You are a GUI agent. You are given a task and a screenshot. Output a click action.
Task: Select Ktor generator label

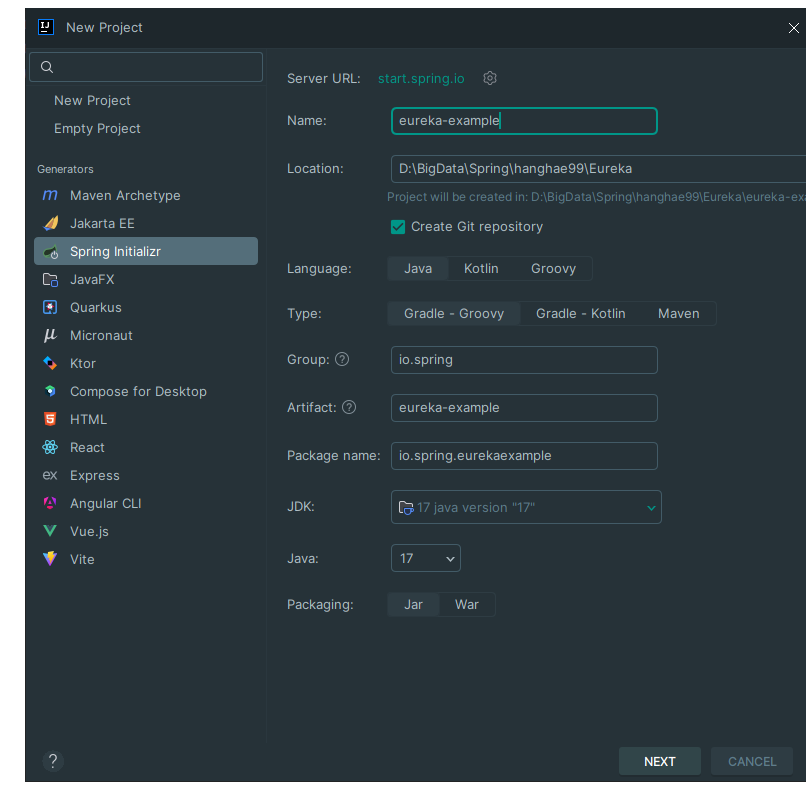click(83, 363)
